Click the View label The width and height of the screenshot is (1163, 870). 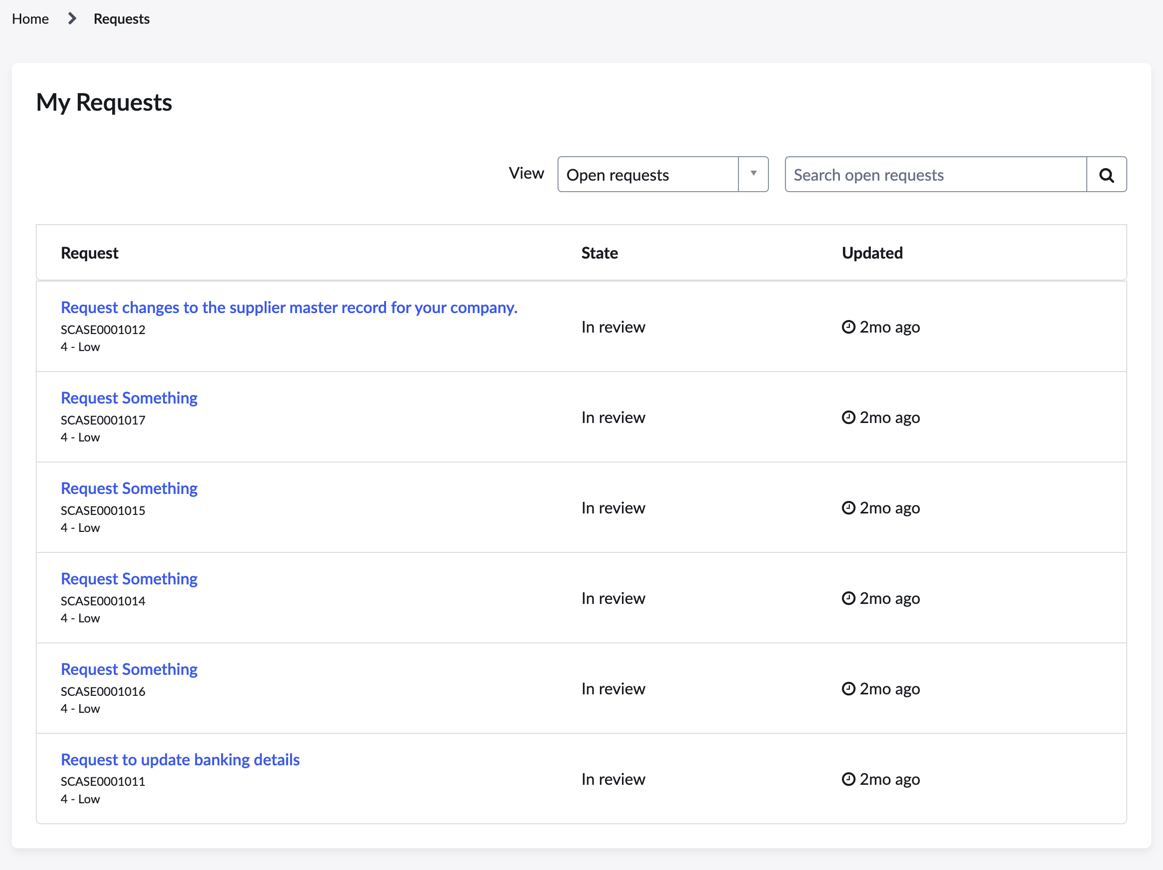[x=527, y=174]
